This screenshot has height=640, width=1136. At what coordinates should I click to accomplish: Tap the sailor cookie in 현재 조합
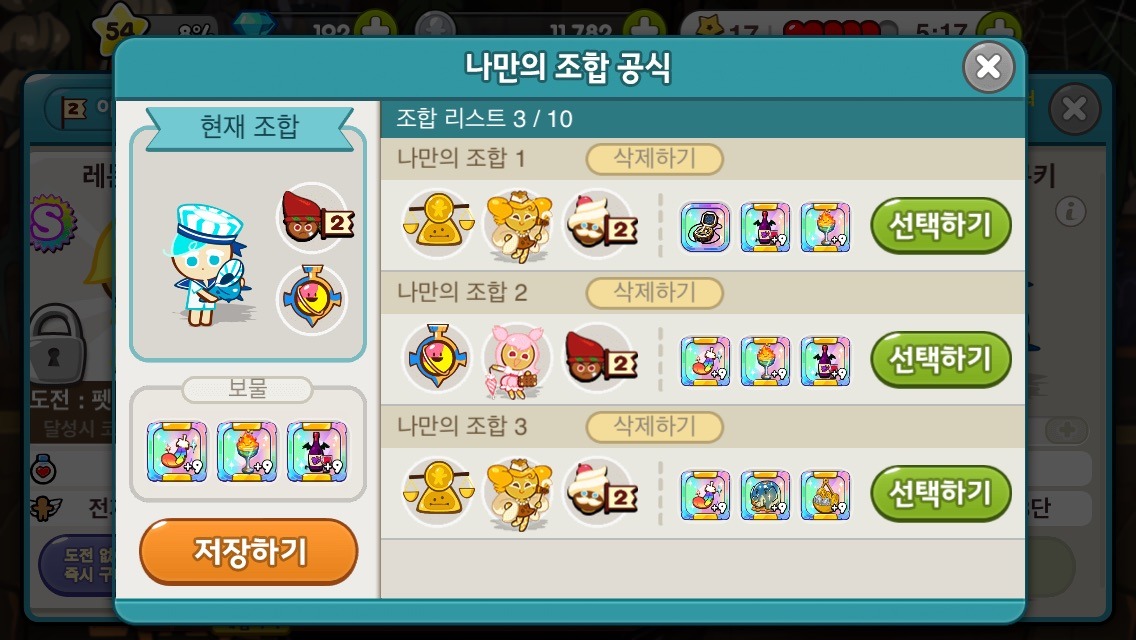209,265
